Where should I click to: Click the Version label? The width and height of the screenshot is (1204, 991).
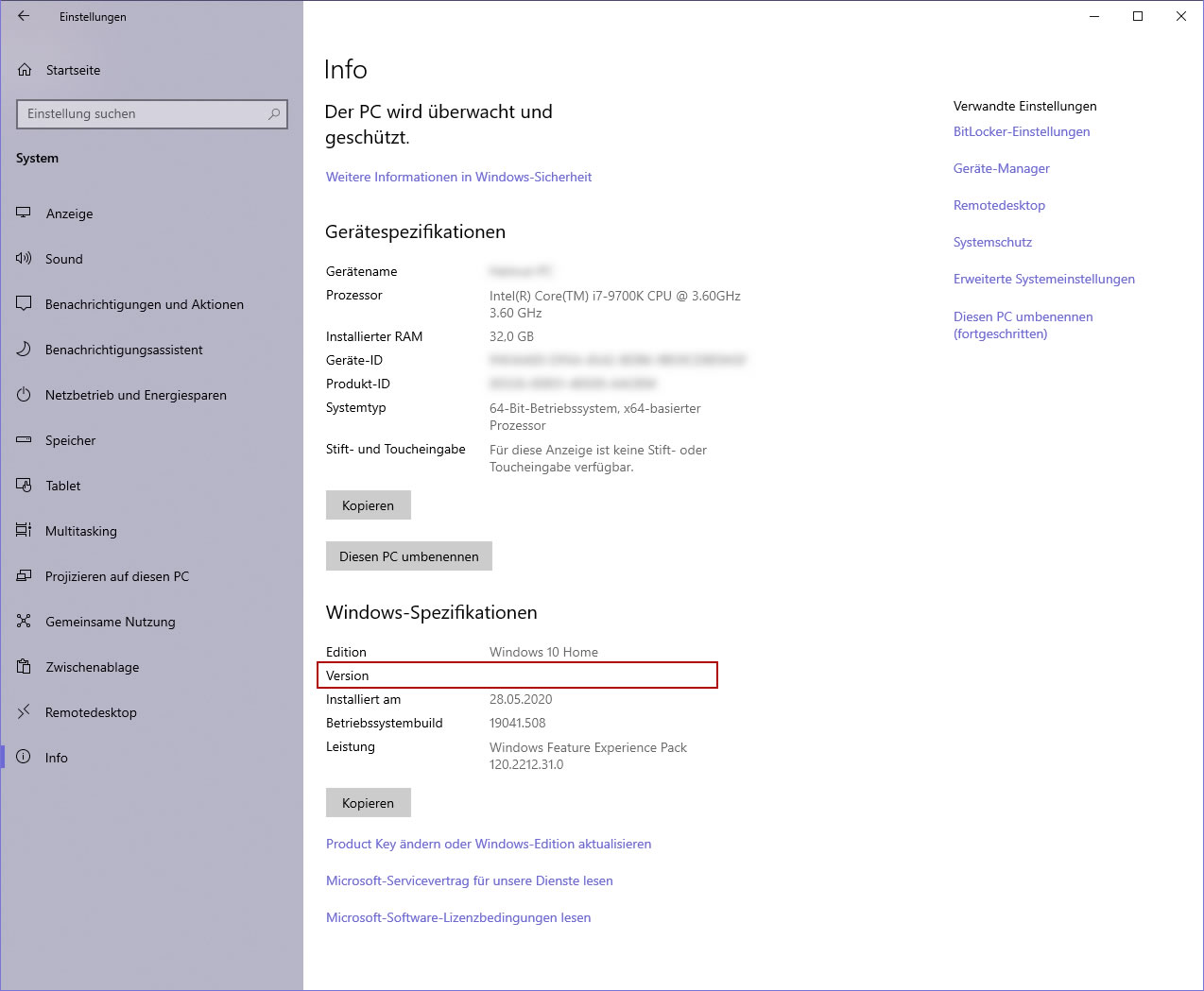[348, 675]
